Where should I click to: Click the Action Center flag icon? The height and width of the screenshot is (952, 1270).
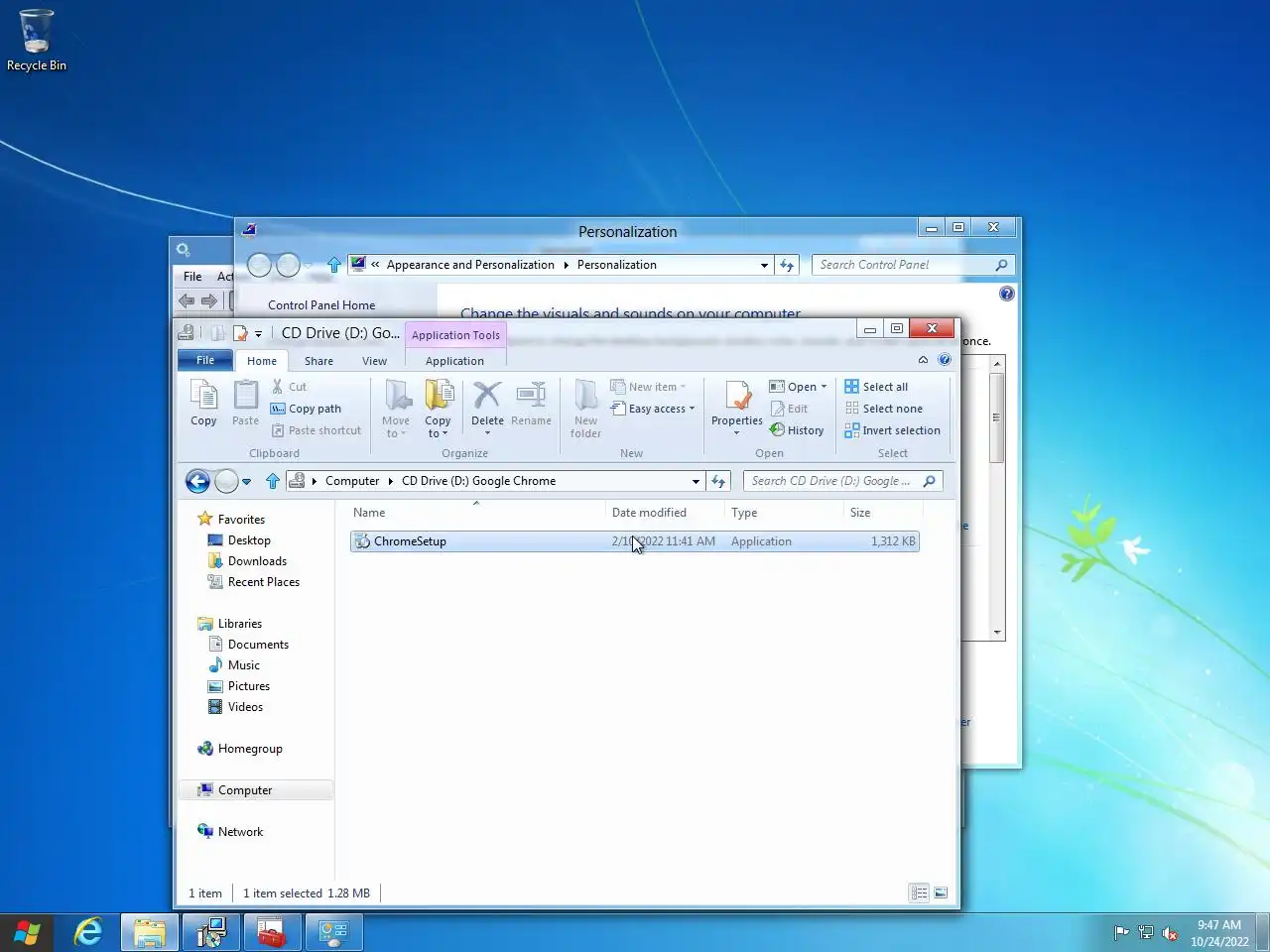tap(1121, 933)
